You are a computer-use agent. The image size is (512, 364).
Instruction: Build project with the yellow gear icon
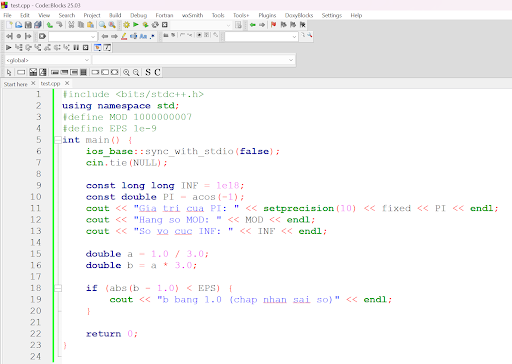click(x=126, y=25)
